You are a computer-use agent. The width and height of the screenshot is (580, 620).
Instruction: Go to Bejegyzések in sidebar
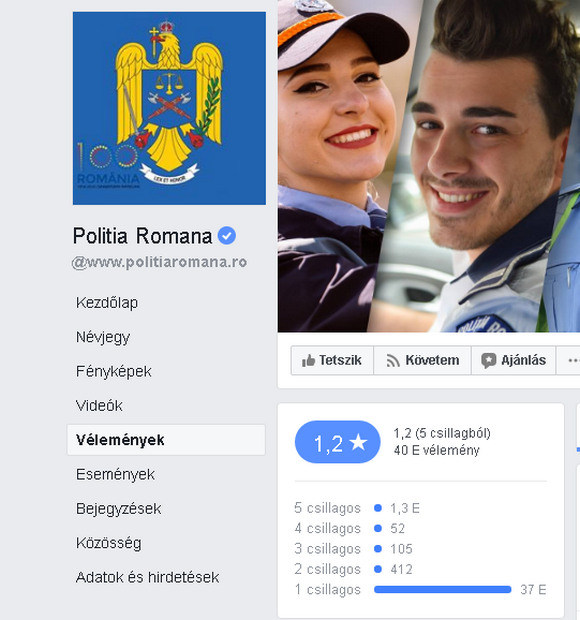click(x=119, y=508)
